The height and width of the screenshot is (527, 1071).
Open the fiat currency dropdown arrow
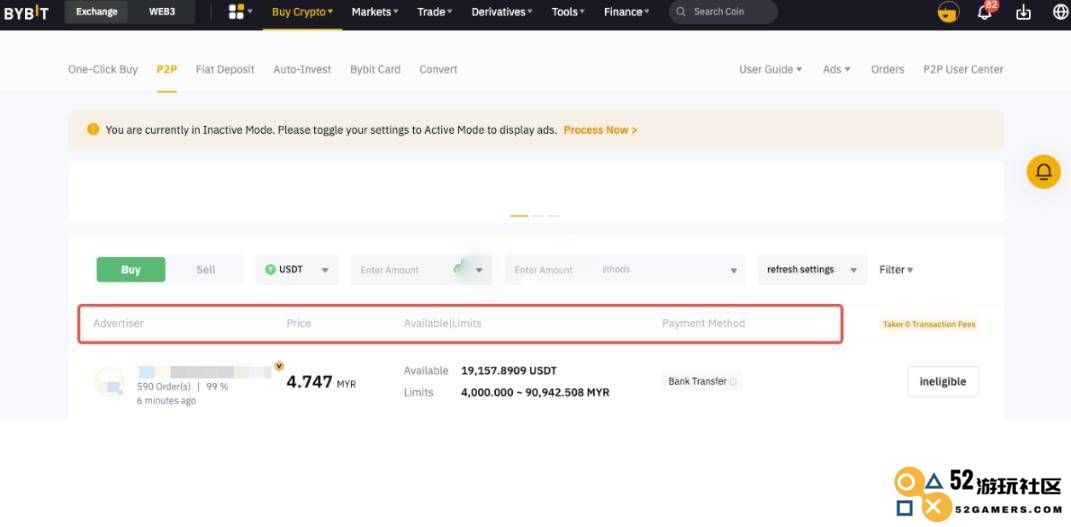click(x=479, y=270)
